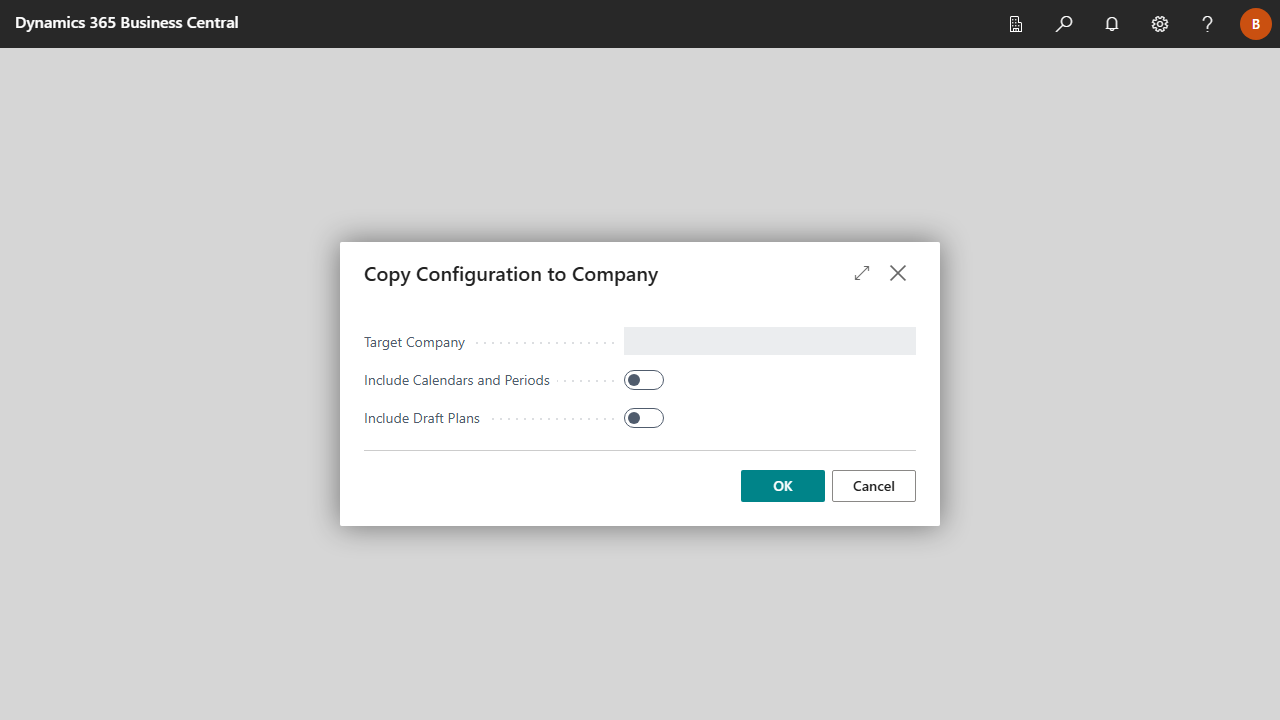The width and height of the screenshot is (1280, 720).
Task: Open the company information page icon
Action: (x=1016, y=24)
